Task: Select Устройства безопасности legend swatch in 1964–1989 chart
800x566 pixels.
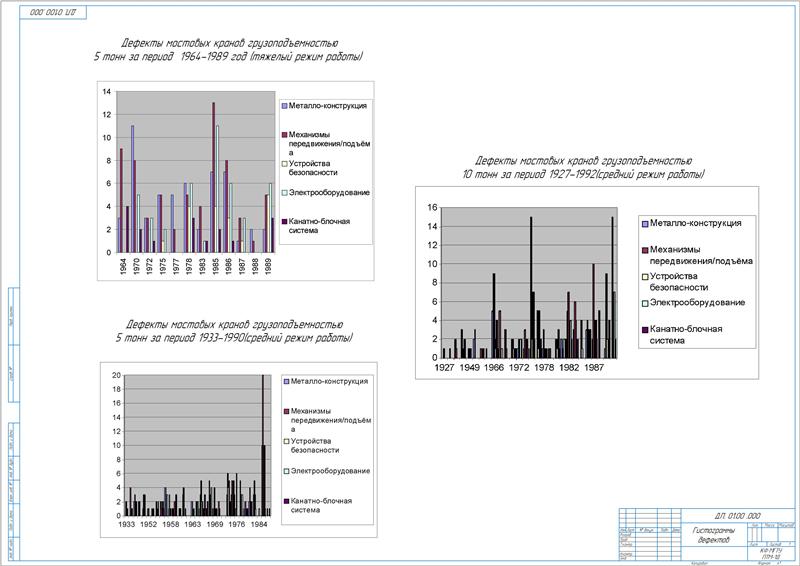Action: pos(284,164)
